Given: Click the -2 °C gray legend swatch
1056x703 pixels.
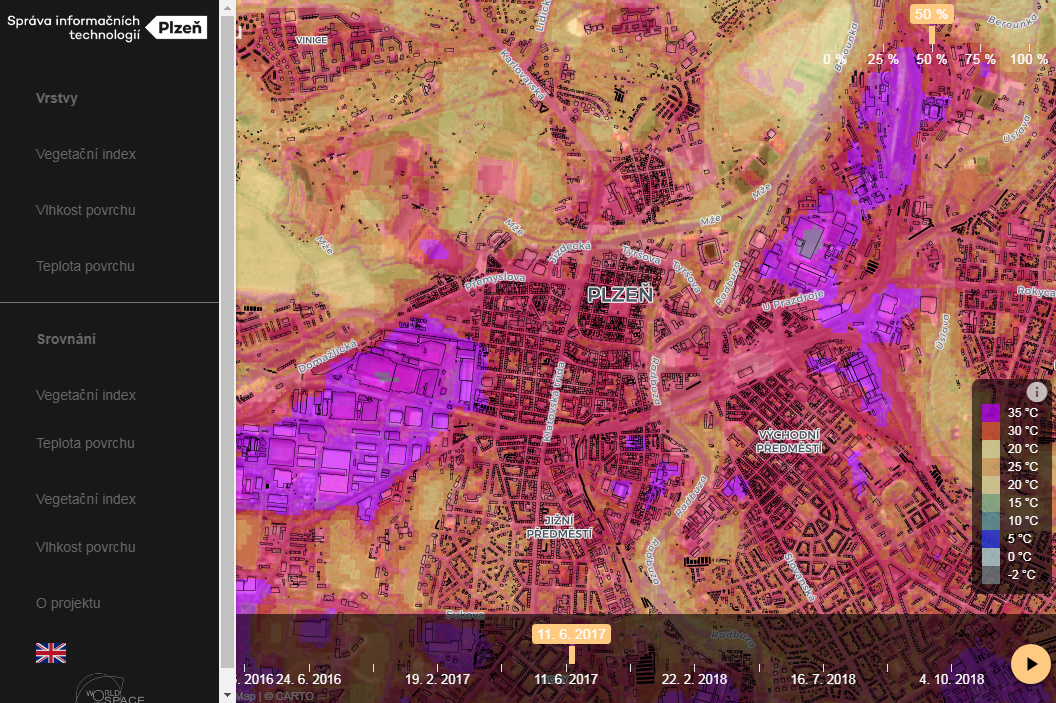Looking at the screenshot, I should pos(991,575).
